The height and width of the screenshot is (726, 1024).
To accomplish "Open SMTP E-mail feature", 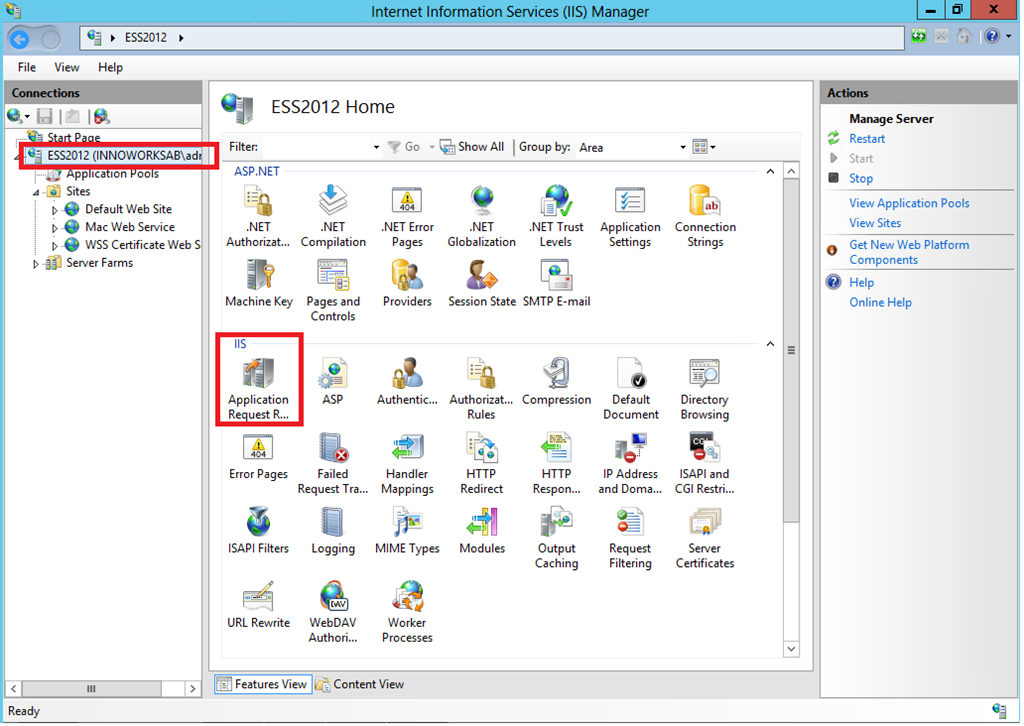I will pyautogui.click(x=556, y=283).
